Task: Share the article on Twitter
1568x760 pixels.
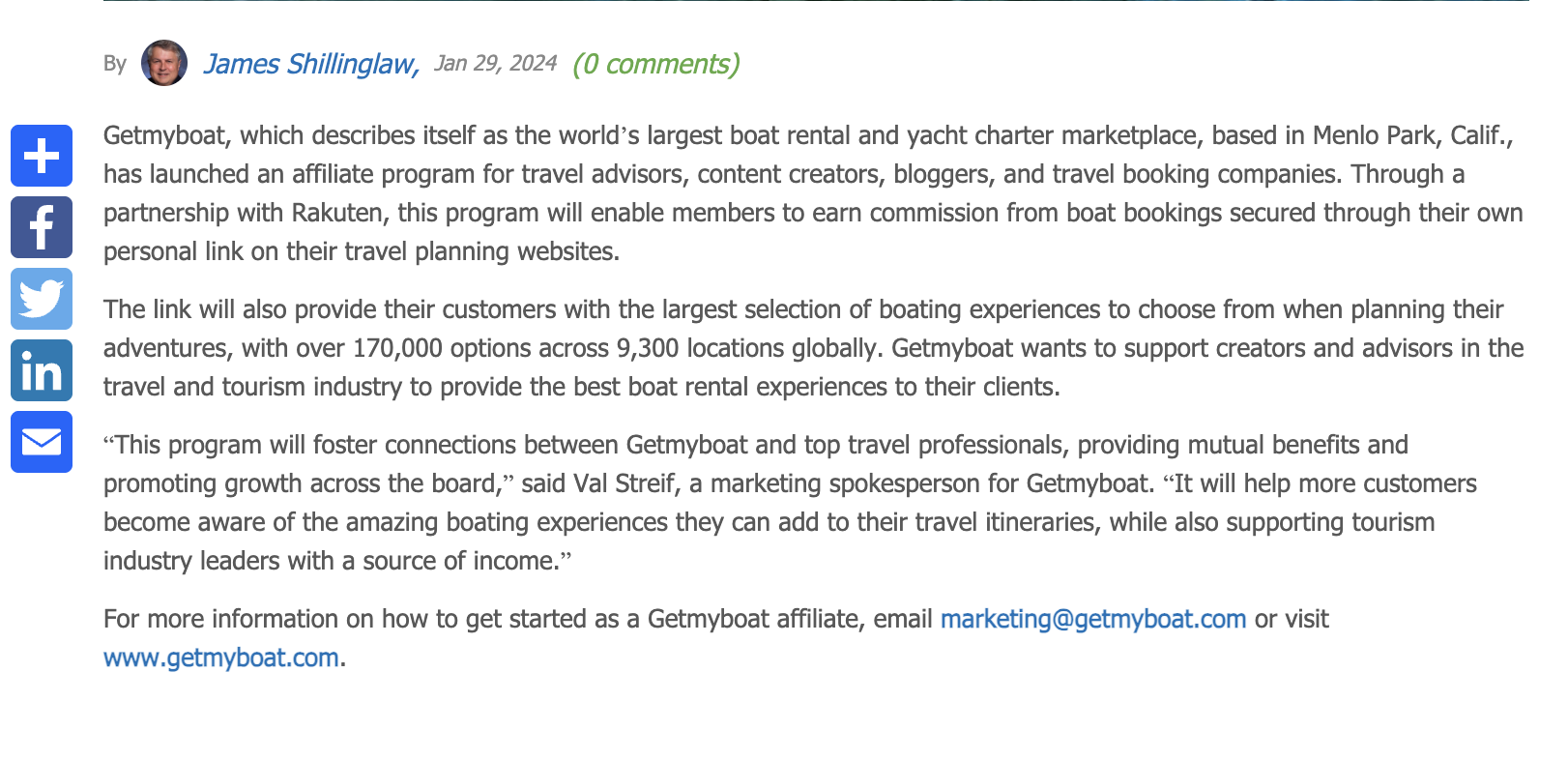Action: pyautogui.click(x=42, y=299)
